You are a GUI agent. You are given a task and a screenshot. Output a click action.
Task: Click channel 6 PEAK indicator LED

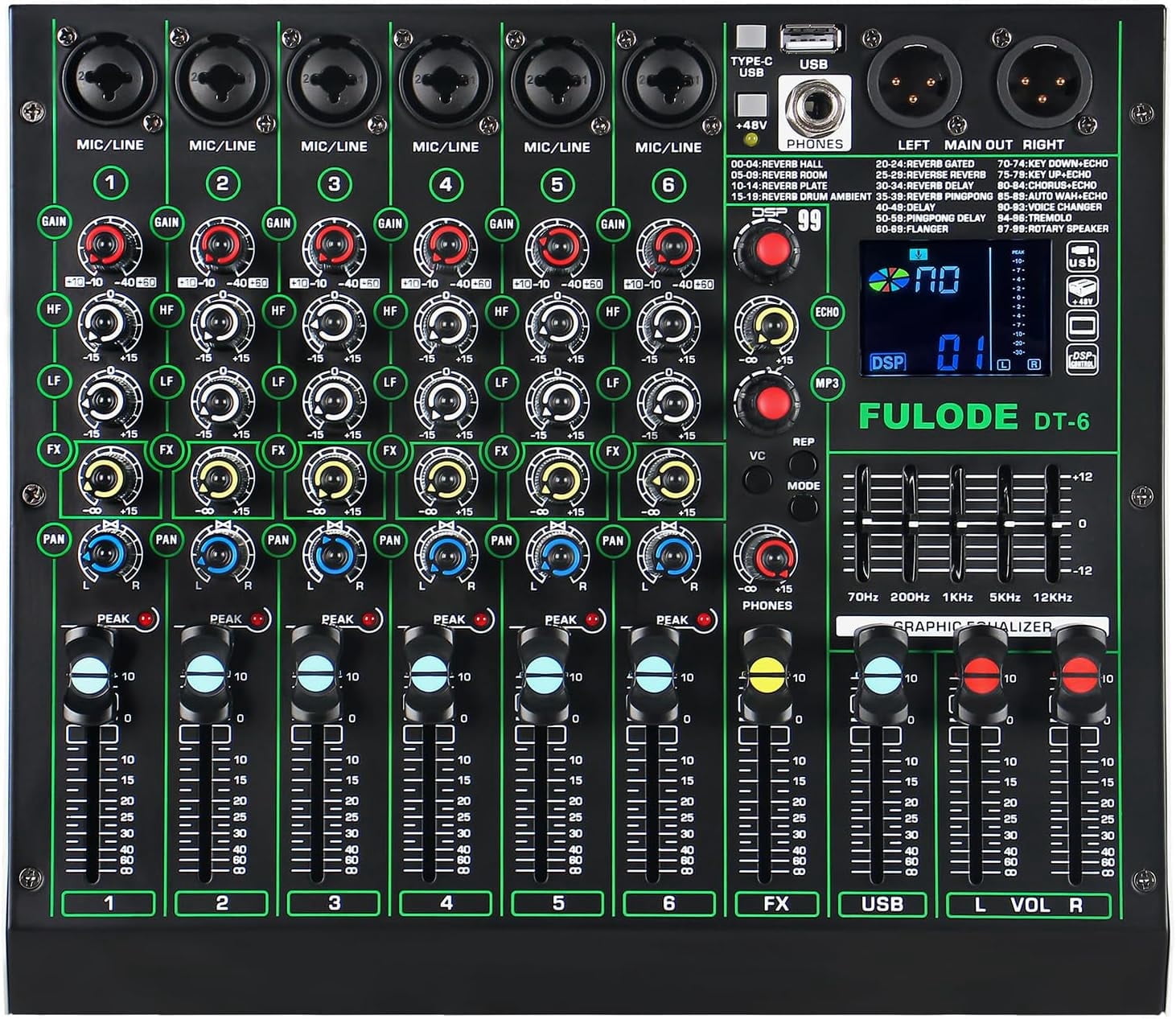pyautogui.click(x=704, y=619)
